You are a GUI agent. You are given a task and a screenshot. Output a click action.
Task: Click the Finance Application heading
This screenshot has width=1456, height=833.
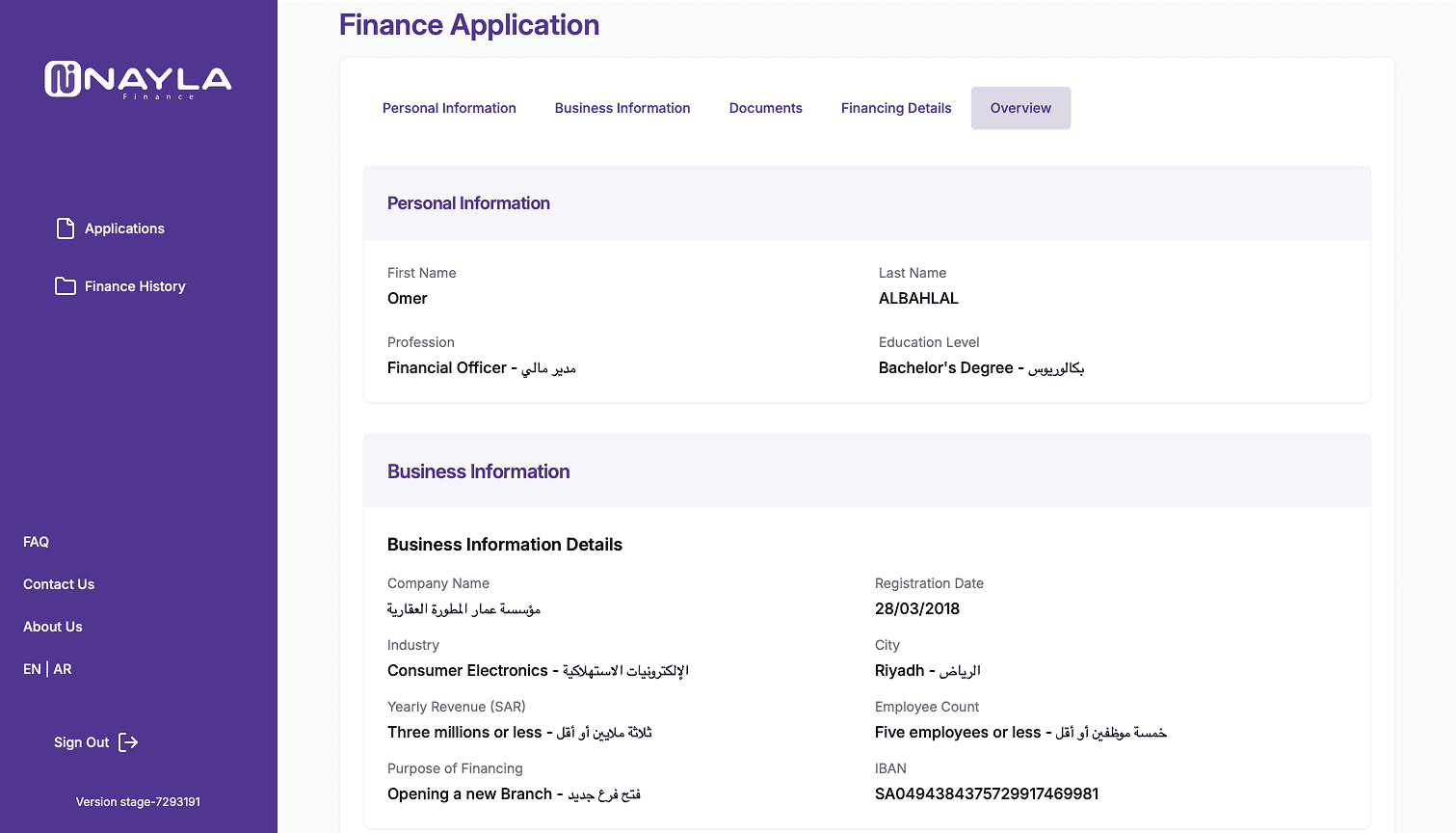point(468,24)
